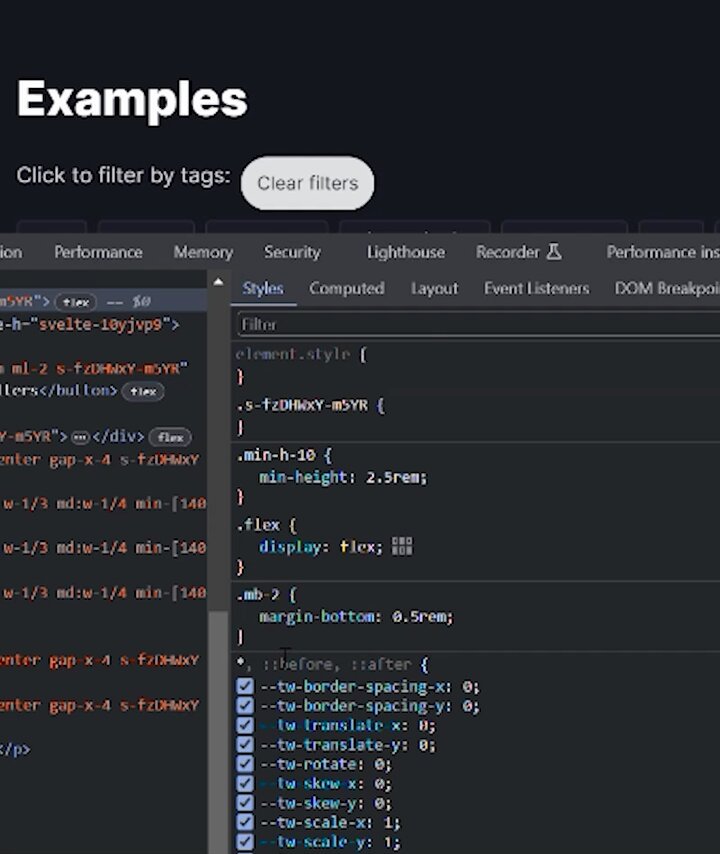Disable the --tw-rotate declaration checkbox

pyautogui.click(x=245, y=764)
